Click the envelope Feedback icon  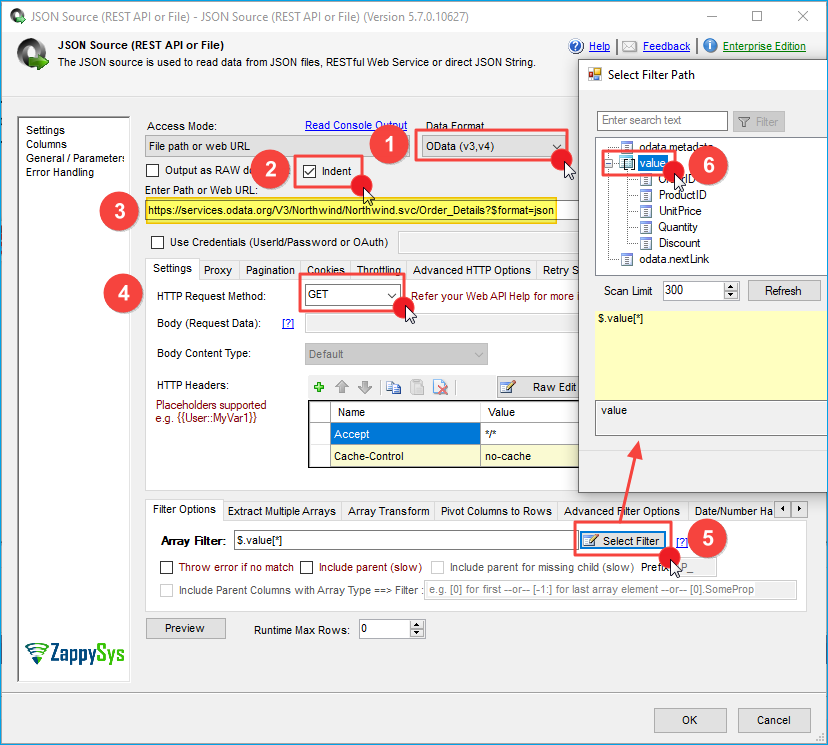(629, 46)
